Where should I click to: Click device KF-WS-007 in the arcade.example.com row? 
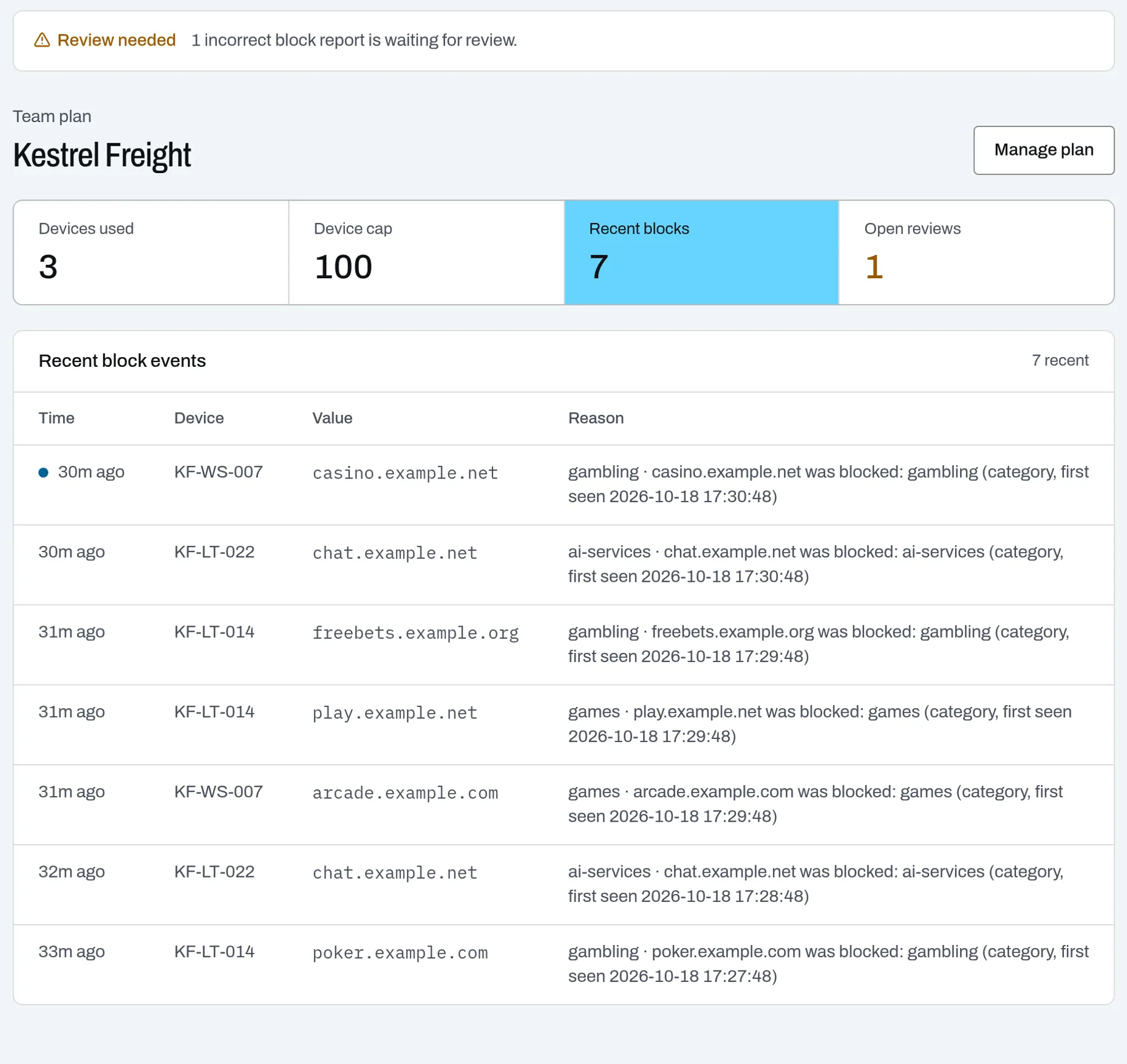(219, 792)
